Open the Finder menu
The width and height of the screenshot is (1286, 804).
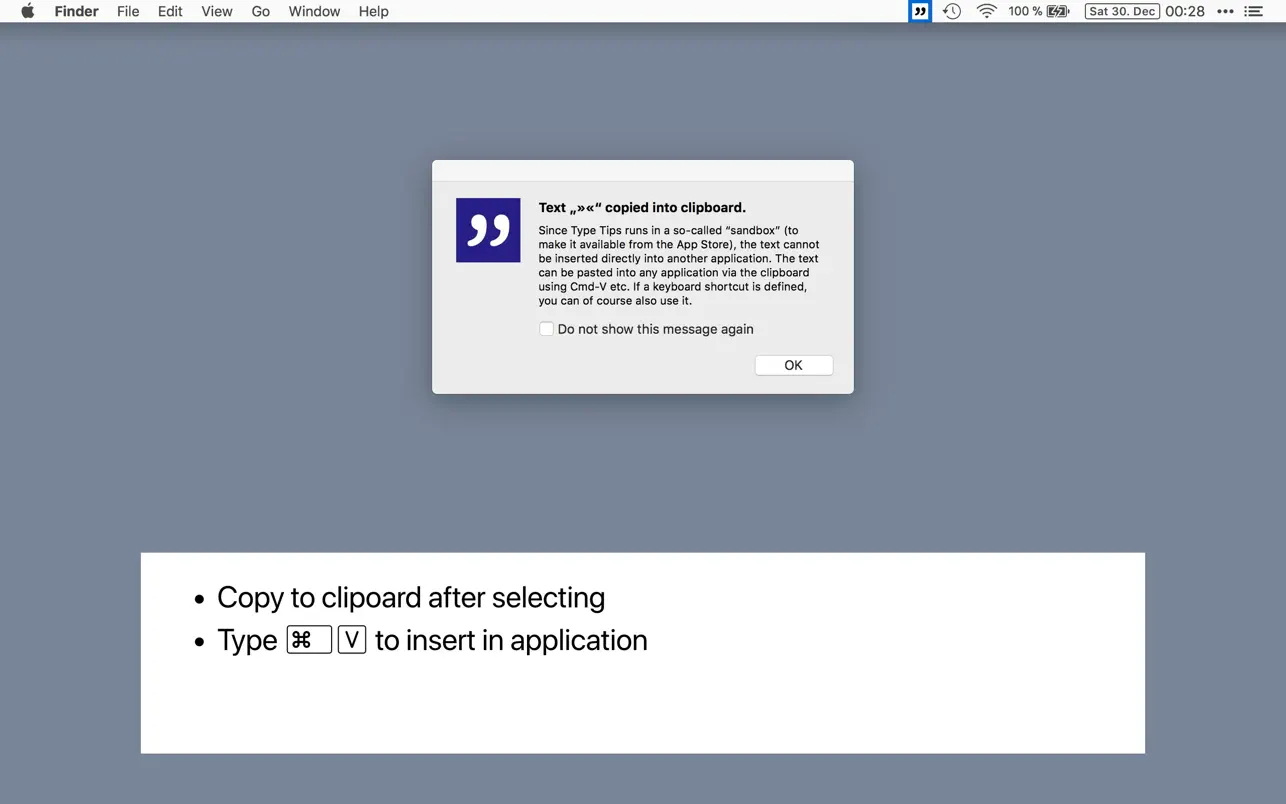[x=76, y=11]
